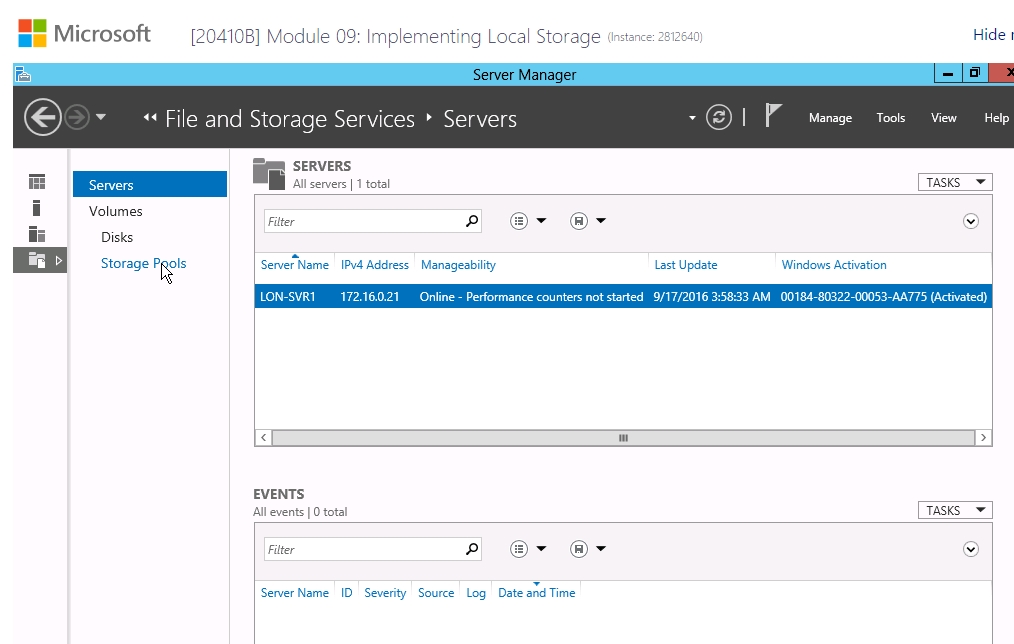
Task: Open breadcrumb path dropdown arrow
Action: [x=692, y=118]
